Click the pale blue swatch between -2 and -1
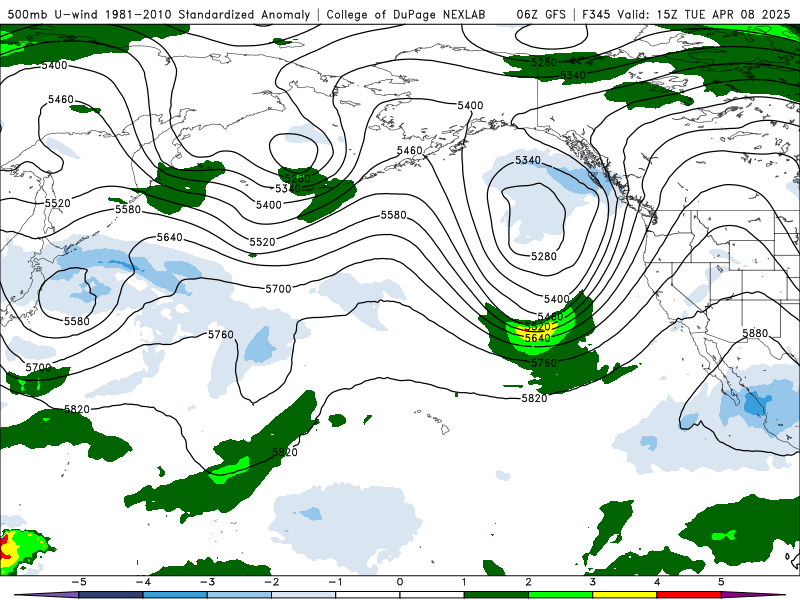800x600 pixels. tap(304, 595)
